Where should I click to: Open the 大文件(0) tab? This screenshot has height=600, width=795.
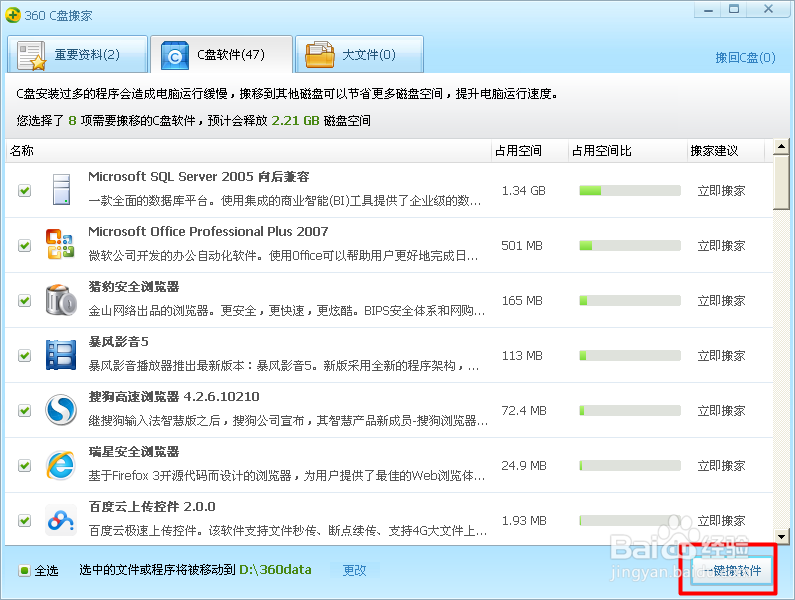[359, 54]
